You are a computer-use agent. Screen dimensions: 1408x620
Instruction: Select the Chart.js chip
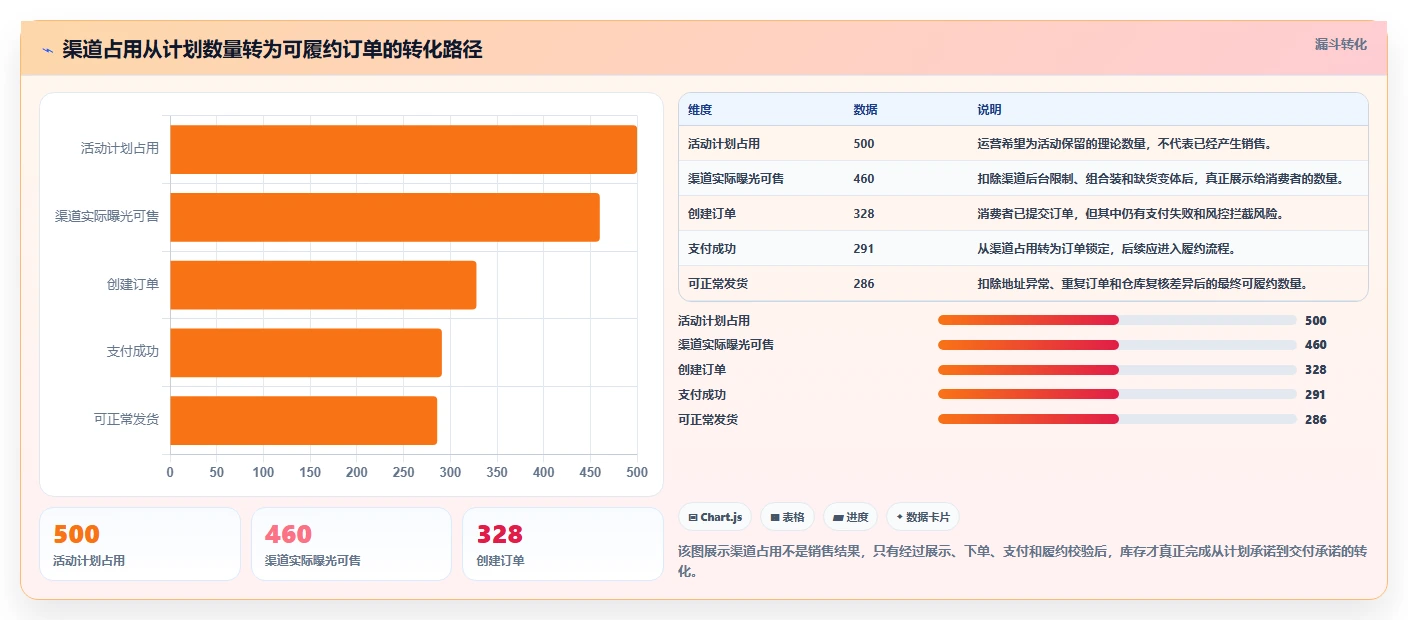click(x=715, y=517)
